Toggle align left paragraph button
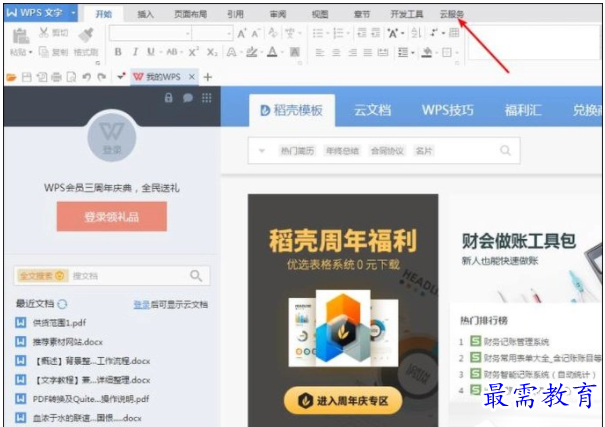The height and width of the screenshot is (427, 605). [x=320, y=52]
